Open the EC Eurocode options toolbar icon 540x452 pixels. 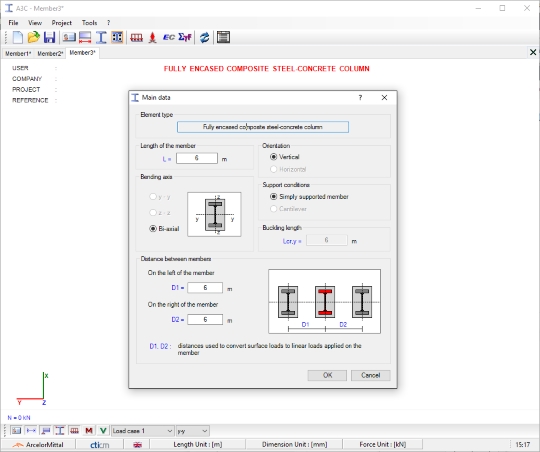[169, 37]
